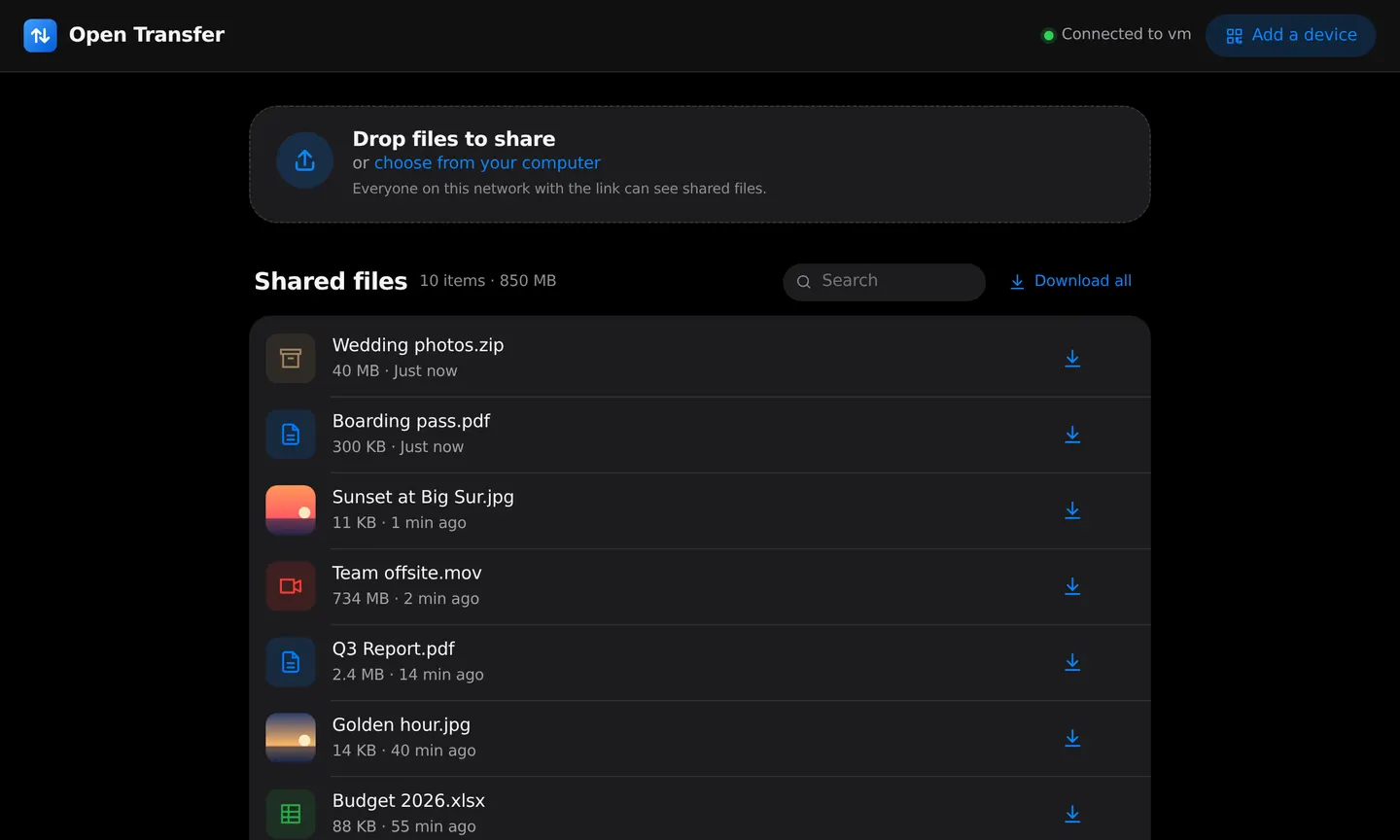Click the 40 MB · Just now details
The image size is (1400, 840).
(395, 371)
